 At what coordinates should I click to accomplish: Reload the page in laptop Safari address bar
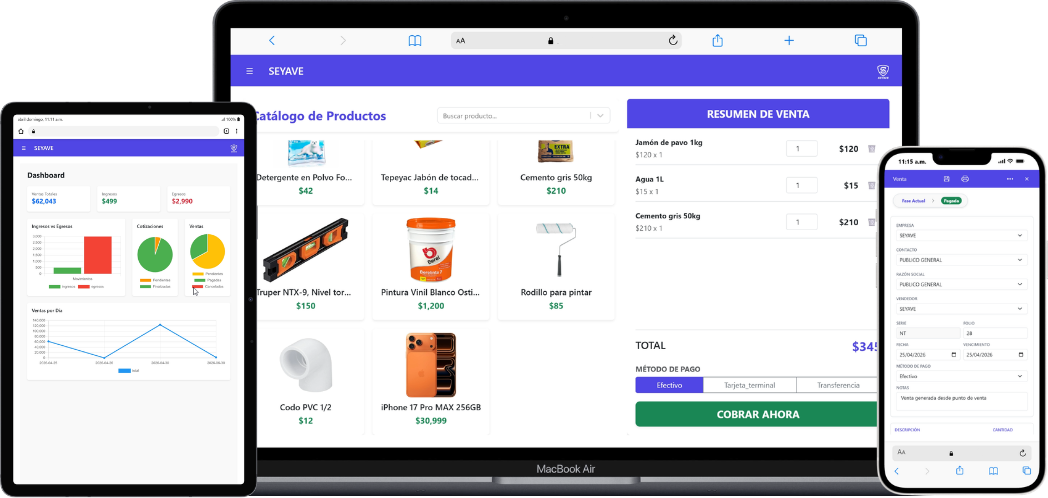pos(673,41)
